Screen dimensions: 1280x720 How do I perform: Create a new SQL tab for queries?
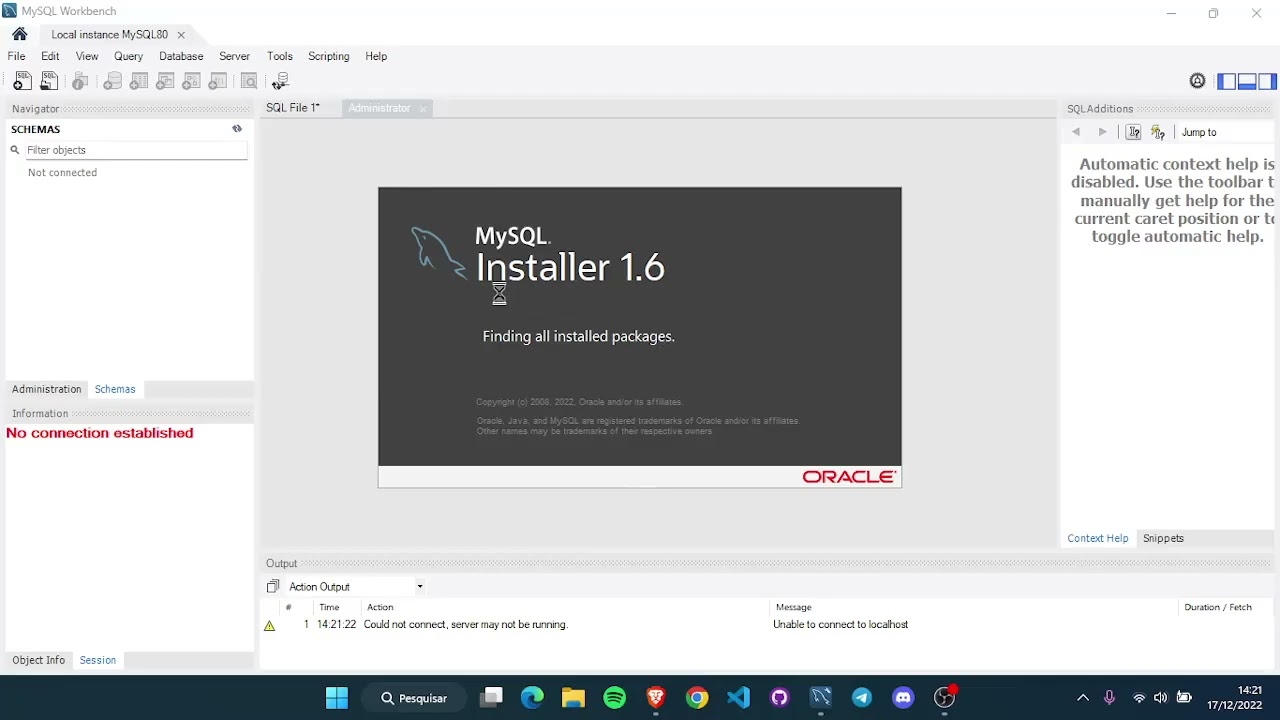click(21, 81)
